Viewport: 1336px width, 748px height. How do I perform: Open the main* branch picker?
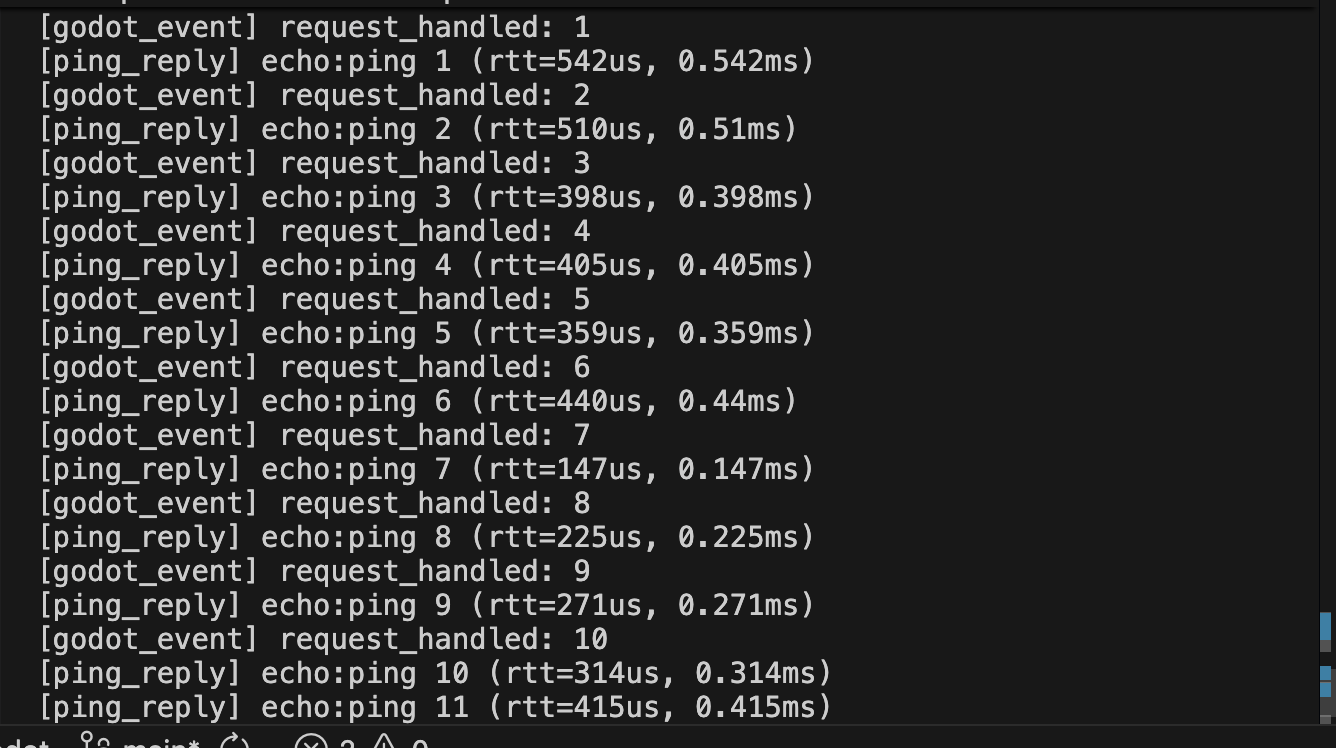point(160,744)
